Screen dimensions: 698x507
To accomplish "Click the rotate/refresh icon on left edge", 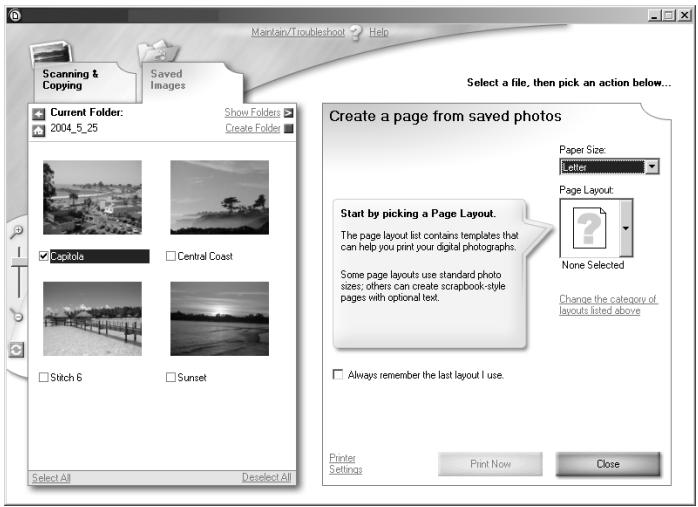I will click(16, 350).
